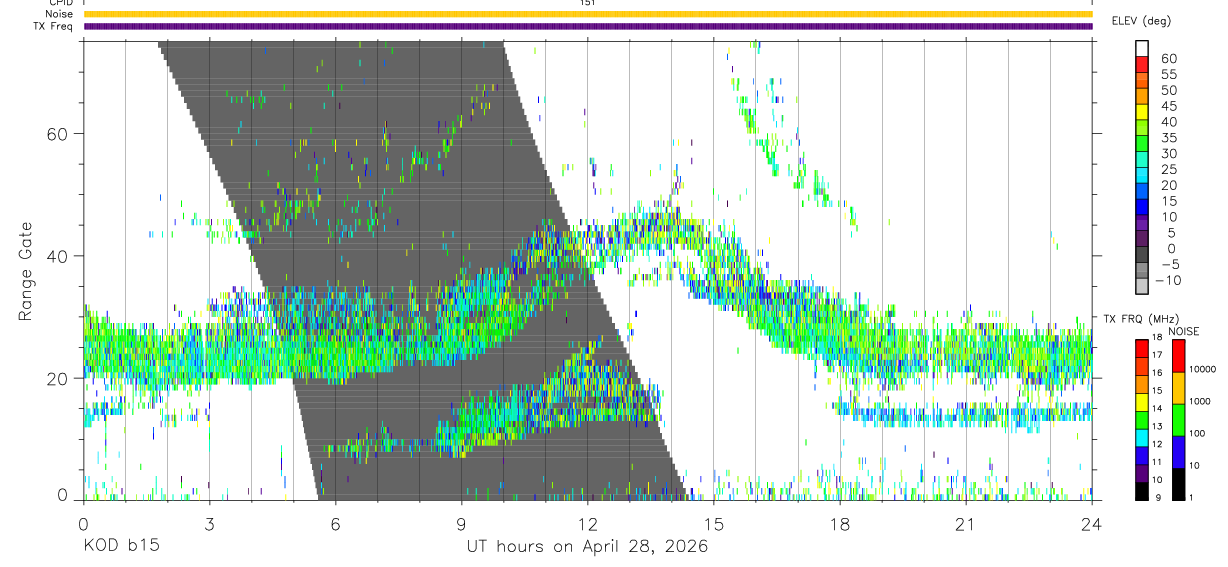Click x-axis tick label '12'
This screenshot has width=1228, height=567.
click(x=587, y=524)
